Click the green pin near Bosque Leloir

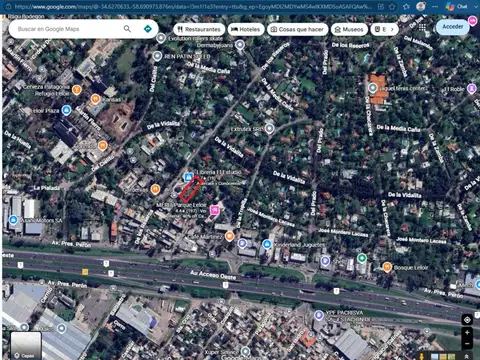tap(362, 258)
